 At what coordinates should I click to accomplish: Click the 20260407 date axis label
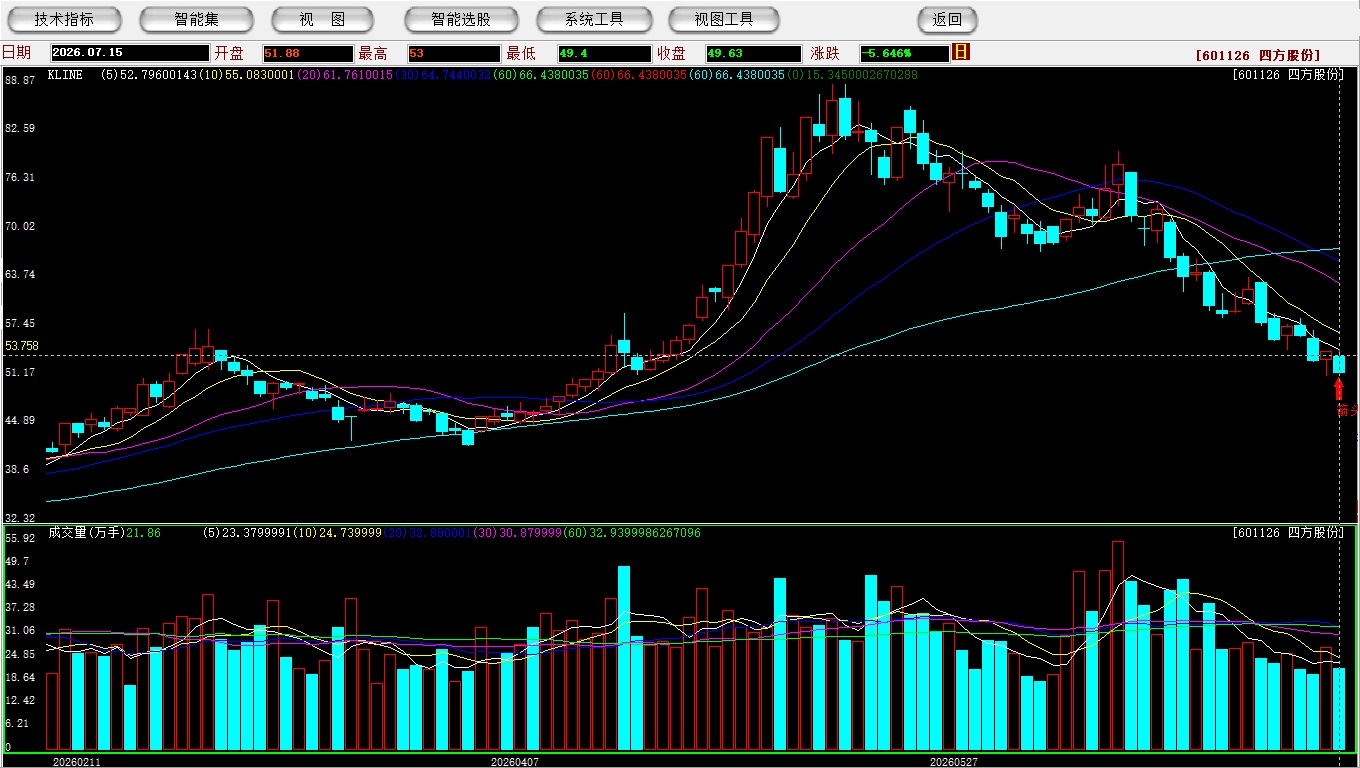coord(514,761)
